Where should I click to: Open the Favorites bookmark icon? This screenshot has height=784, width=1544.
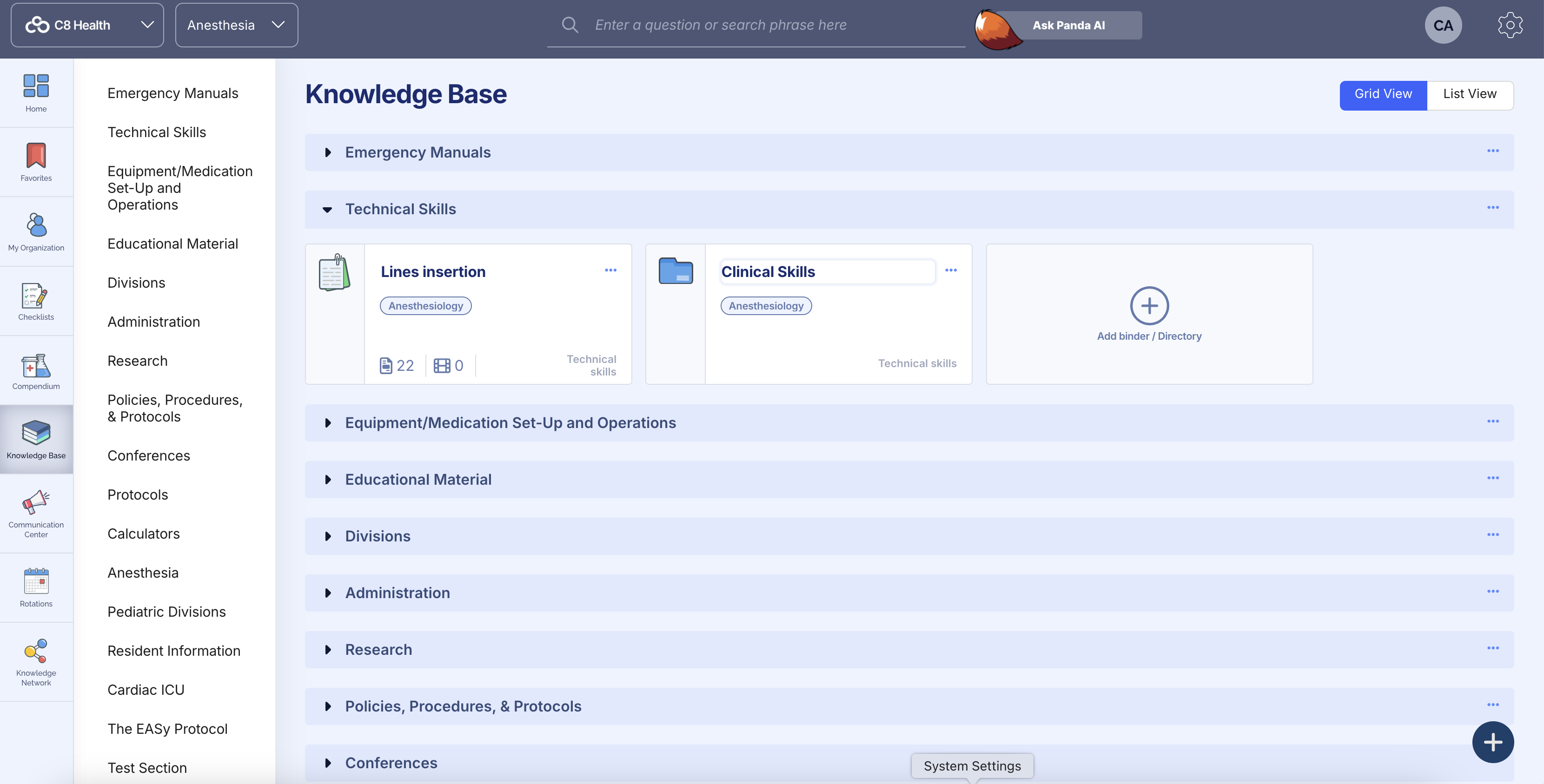(36, 155)
